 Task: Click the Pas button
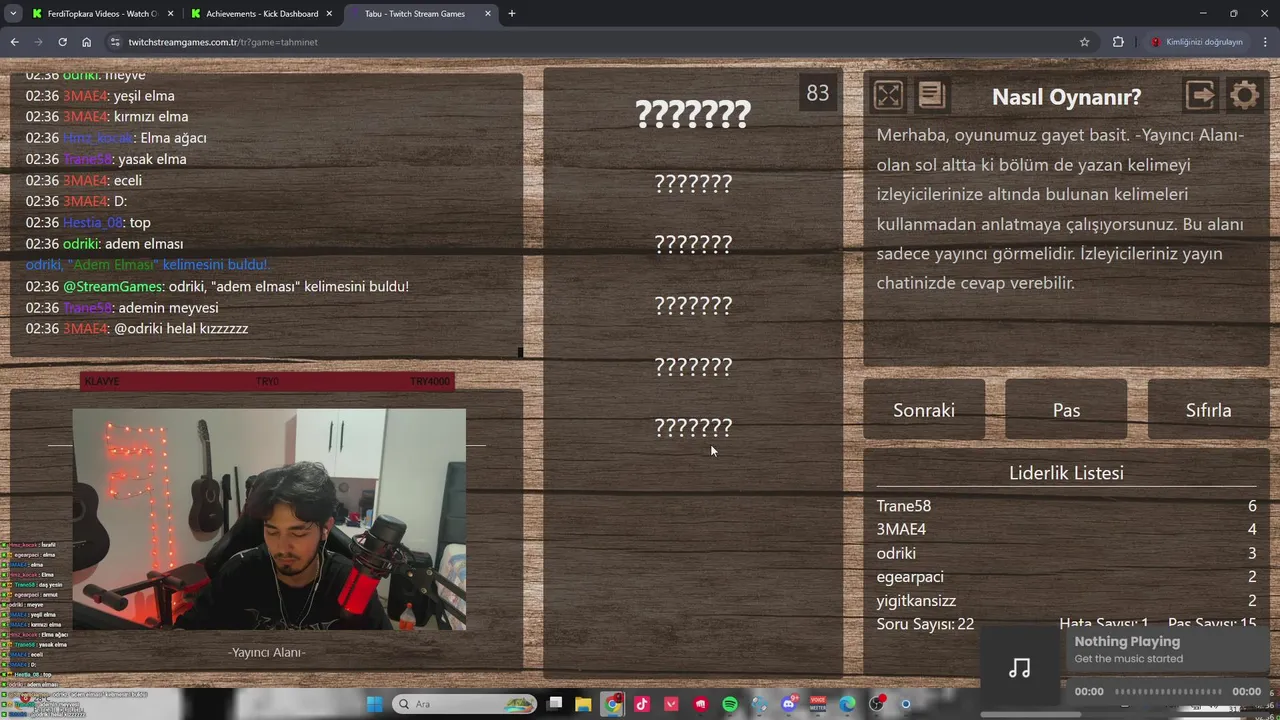click(x=1066, y=410)
